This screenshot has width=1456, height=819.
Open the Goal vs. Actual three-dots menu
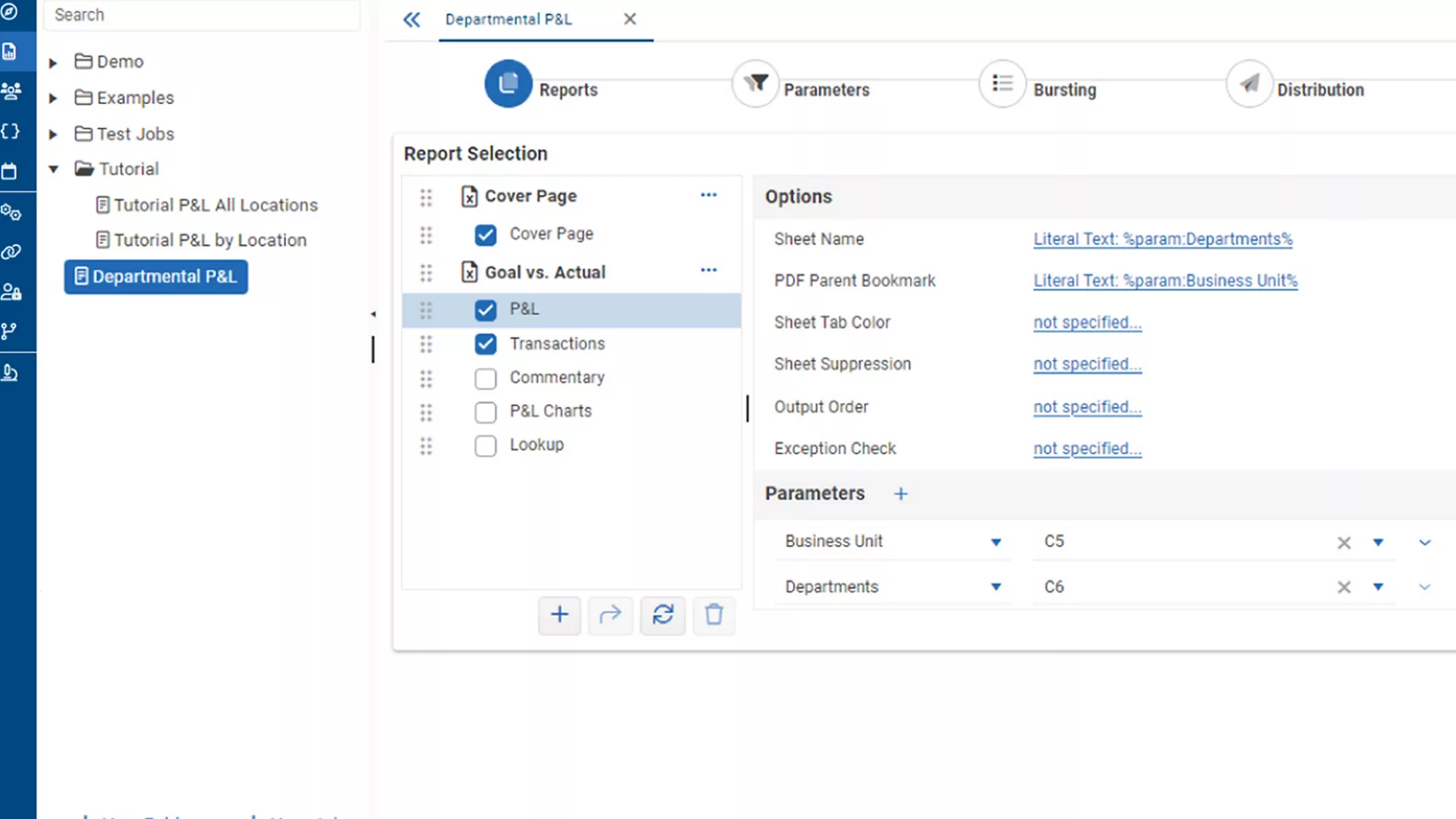(x=708, y=270)
